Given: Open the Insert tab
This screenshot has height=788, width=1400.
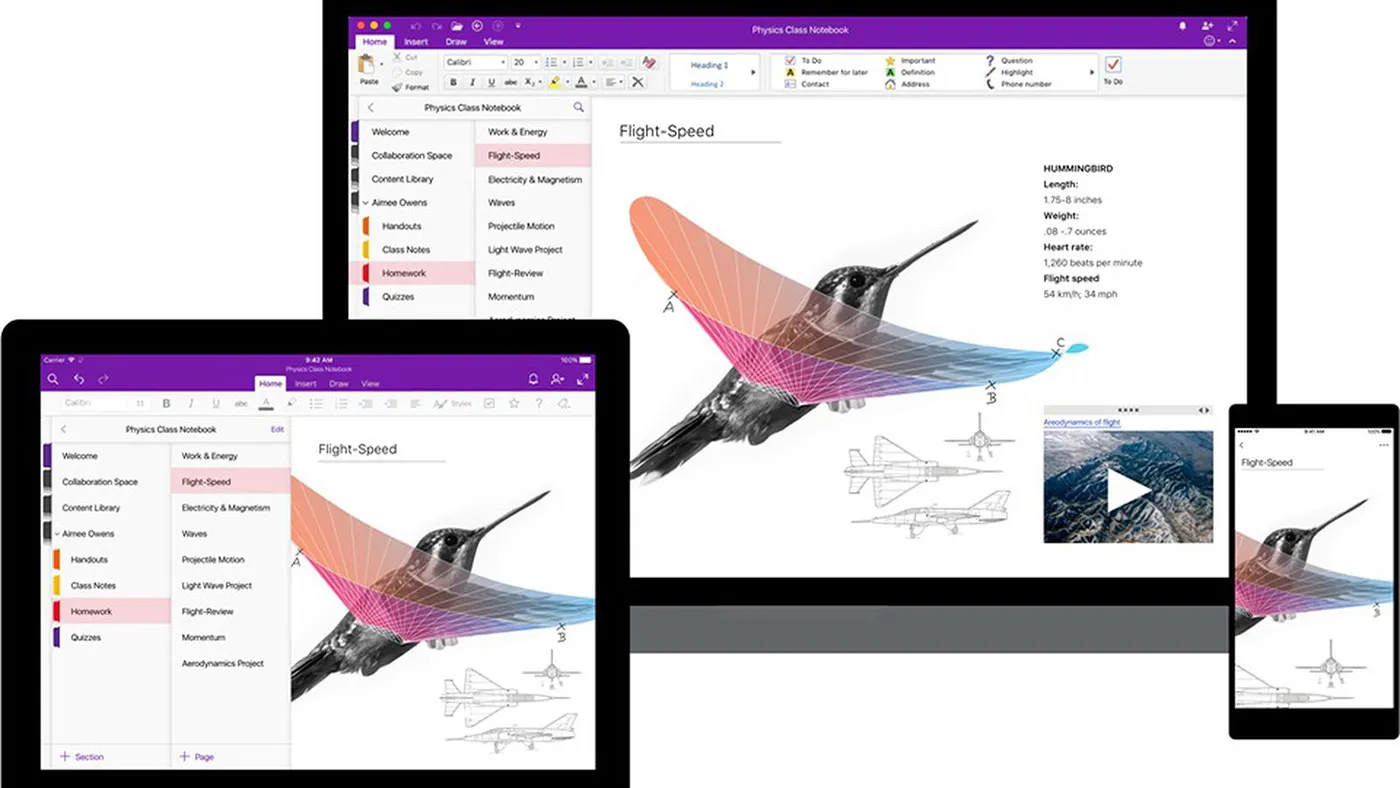Looking at the screenshot, I should (415, 42).
